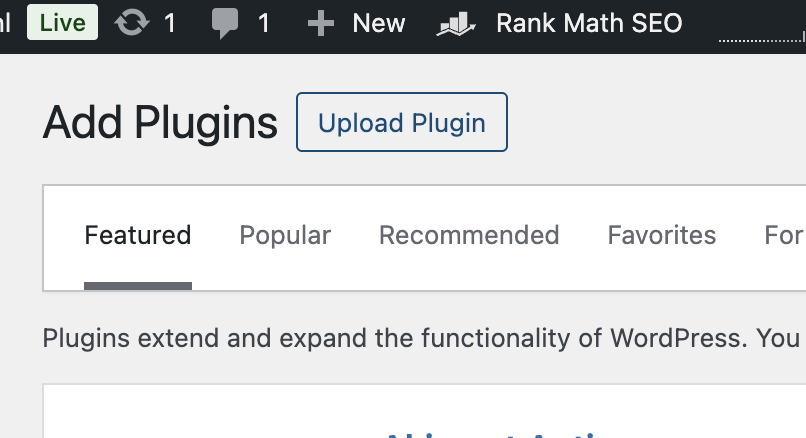806x438 pixels.
Task: Click the Live status badge
Action: pos(62,22)
